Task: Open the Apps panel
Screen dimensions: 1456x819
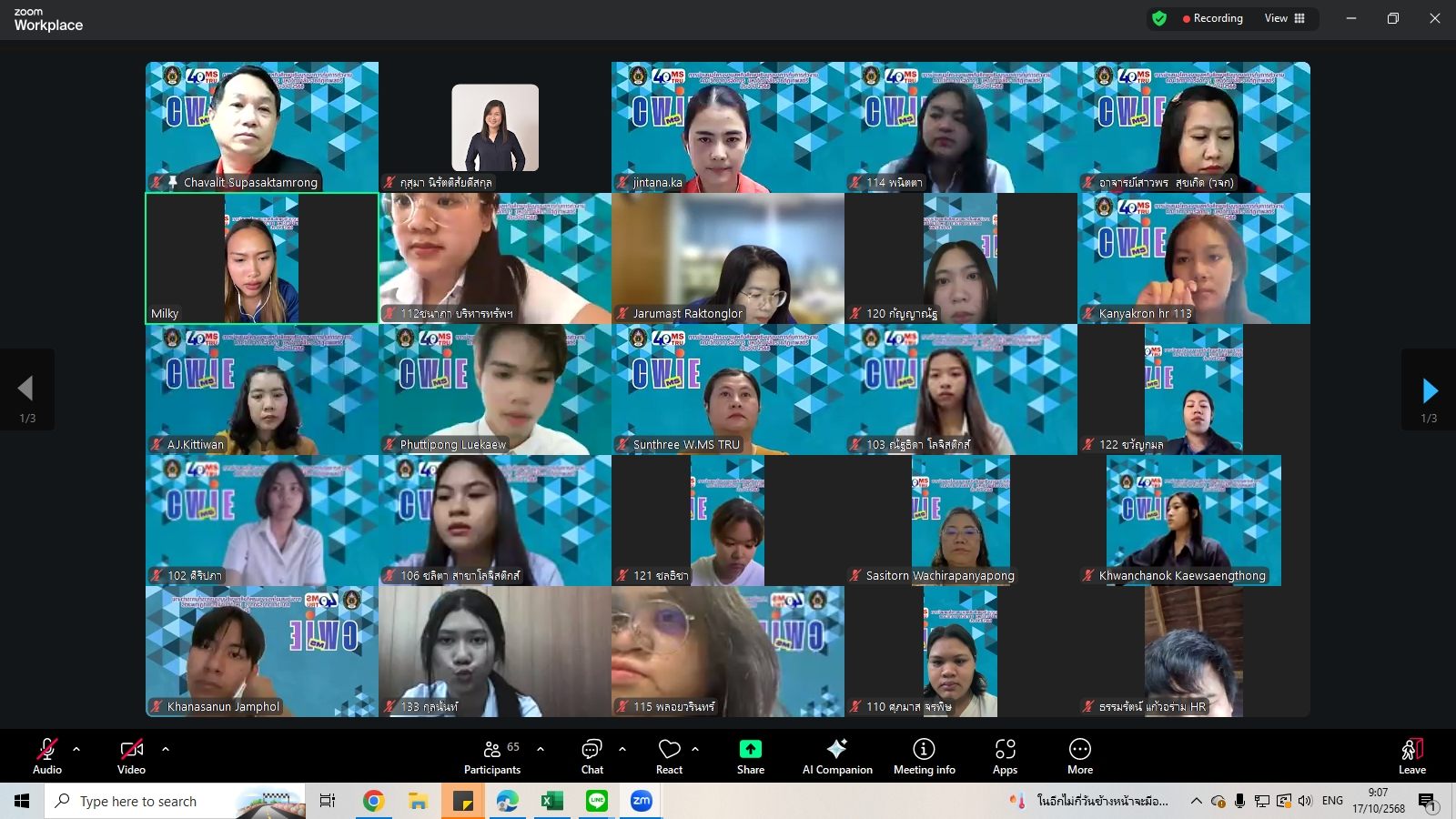Action: 1005,756
